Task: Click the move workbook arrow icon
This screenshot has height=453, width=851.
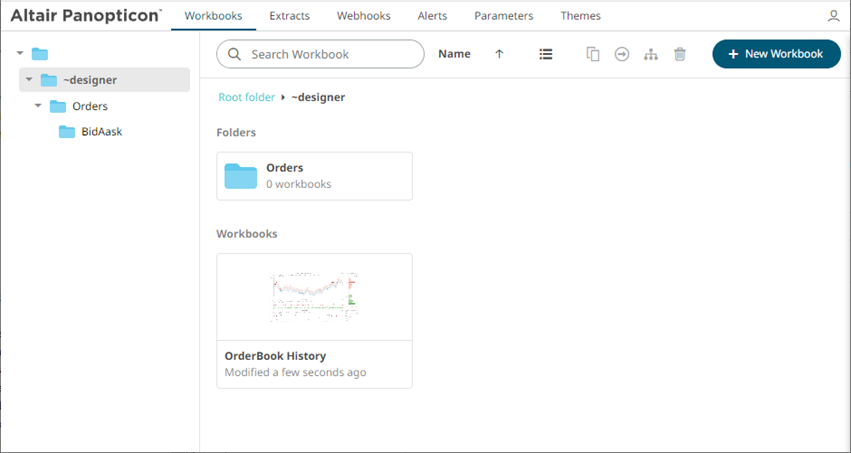Action: coord(621,54)
